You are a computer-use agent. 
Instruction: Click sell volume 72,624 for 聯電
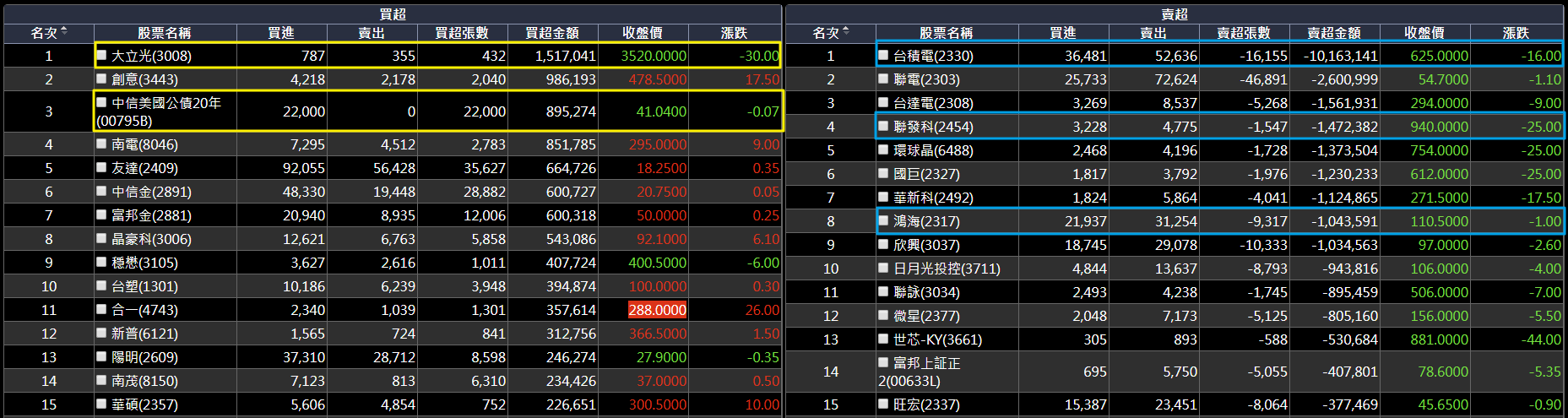click(x=1176, y=79)
